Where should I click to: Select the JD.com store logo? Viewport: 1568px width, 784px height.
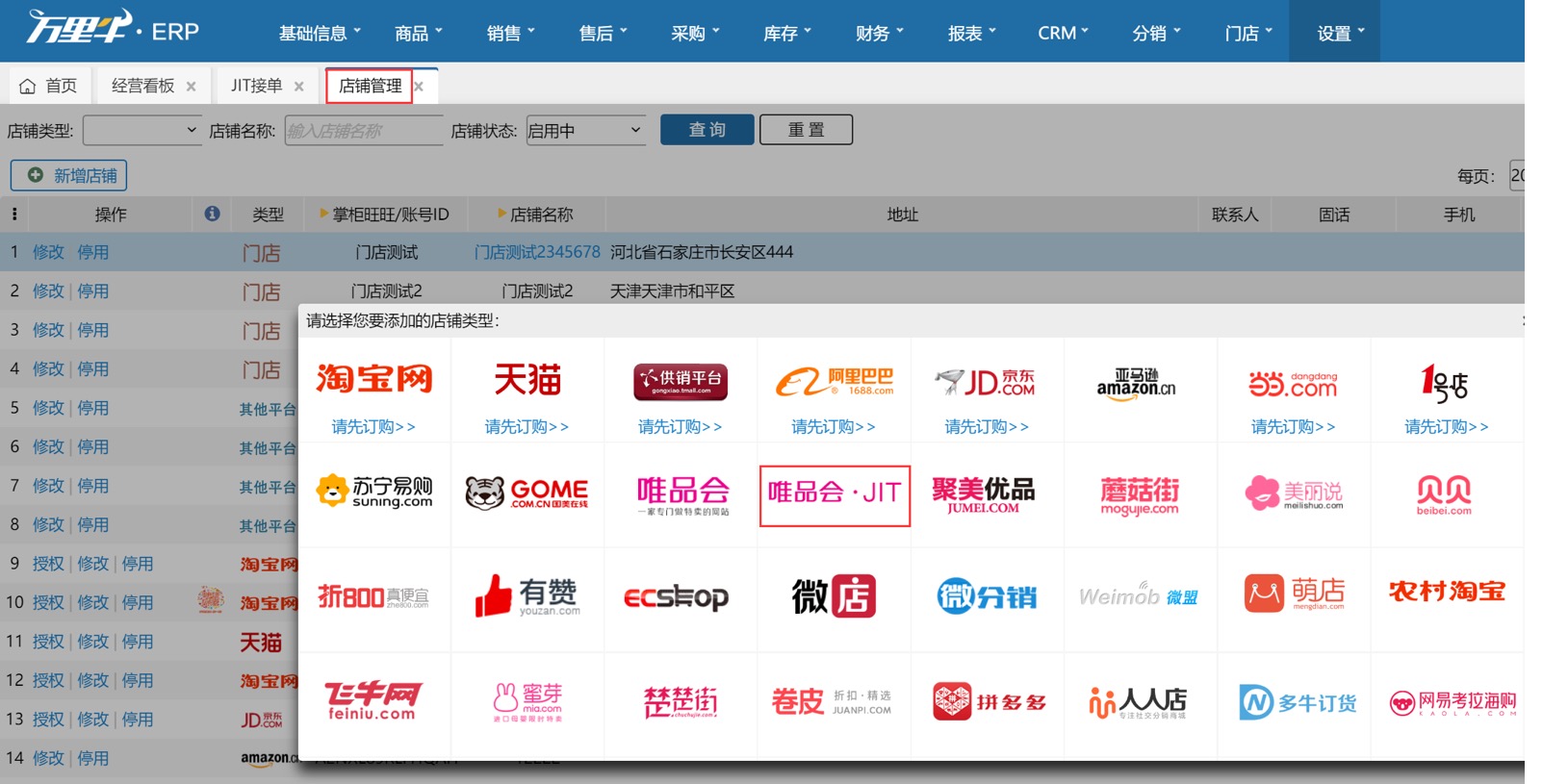coord(986,382)
